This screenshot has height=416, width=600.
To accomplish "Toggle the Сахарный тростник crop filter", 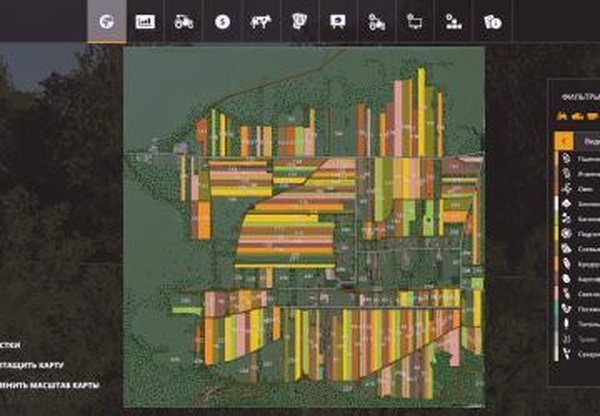I will coord(578,354).
